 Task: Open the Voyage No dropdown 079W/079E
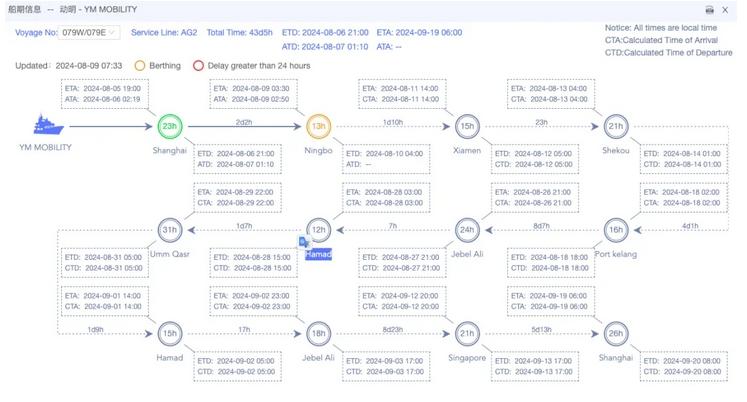pos(89,32)
